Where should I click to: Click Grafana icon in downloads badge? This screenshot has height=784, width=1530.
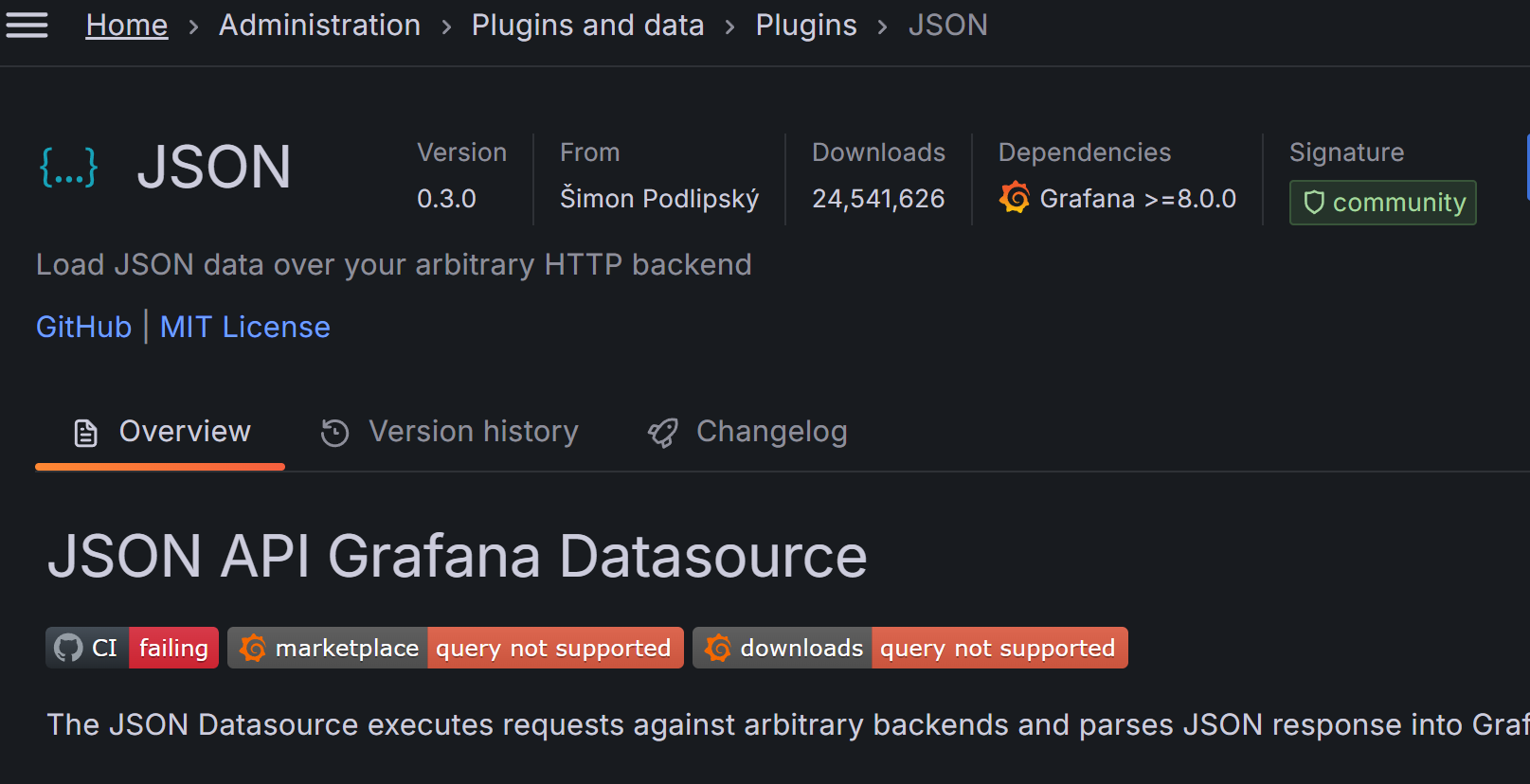coord(718,648)
